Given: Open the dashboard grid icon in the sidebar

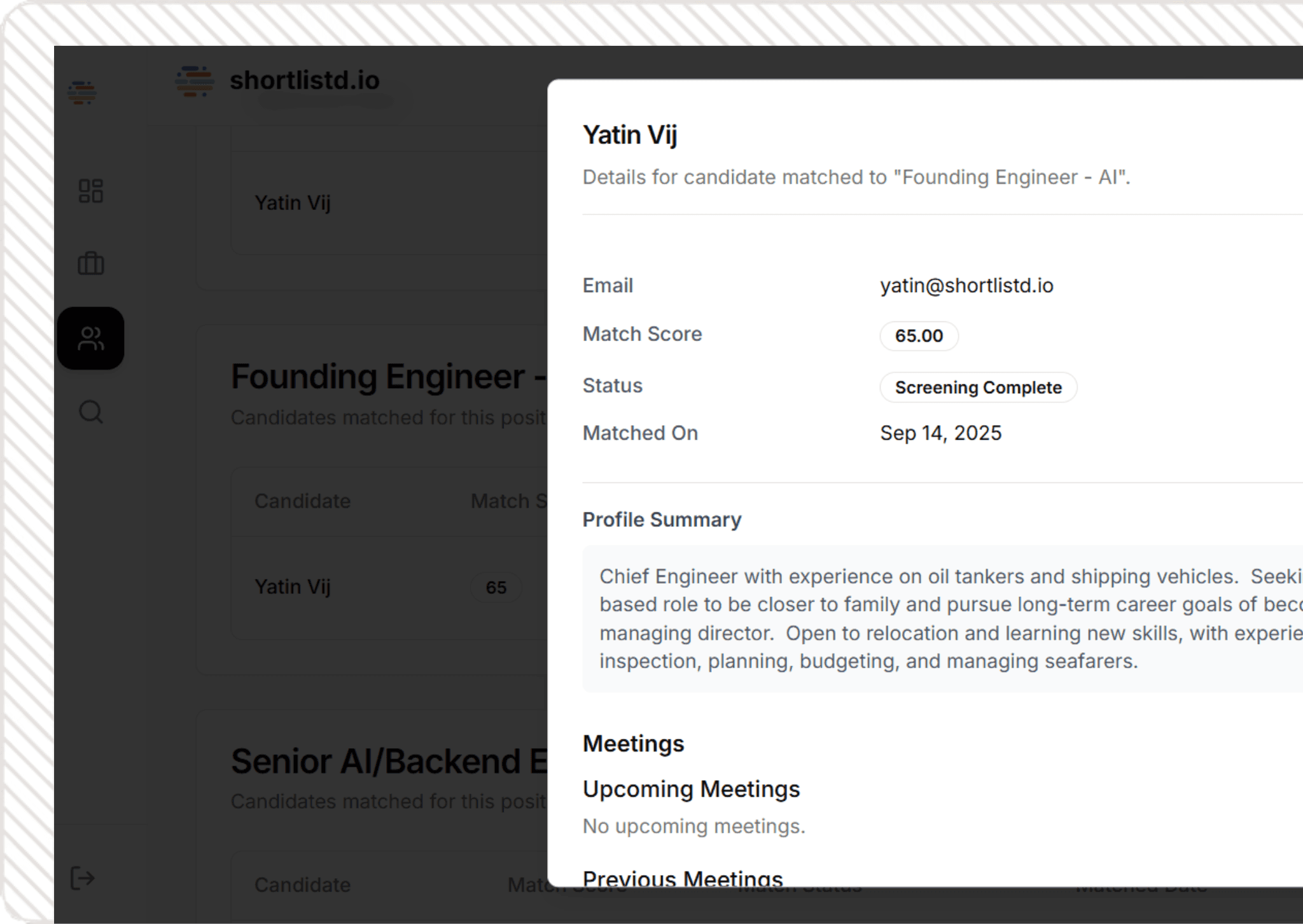Looking at the screenshot, I should click(x=90, y=191).
